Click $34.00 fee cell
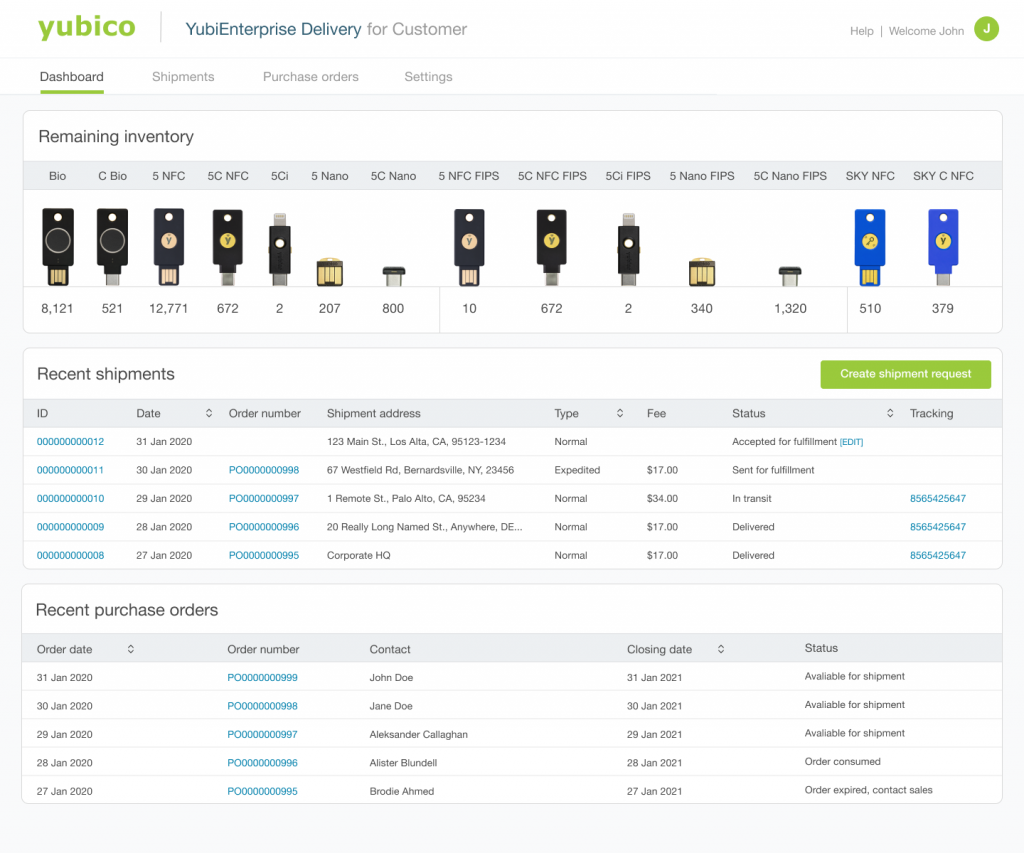Viewport: 1024px width, 853px height. [x=662, y=498]
